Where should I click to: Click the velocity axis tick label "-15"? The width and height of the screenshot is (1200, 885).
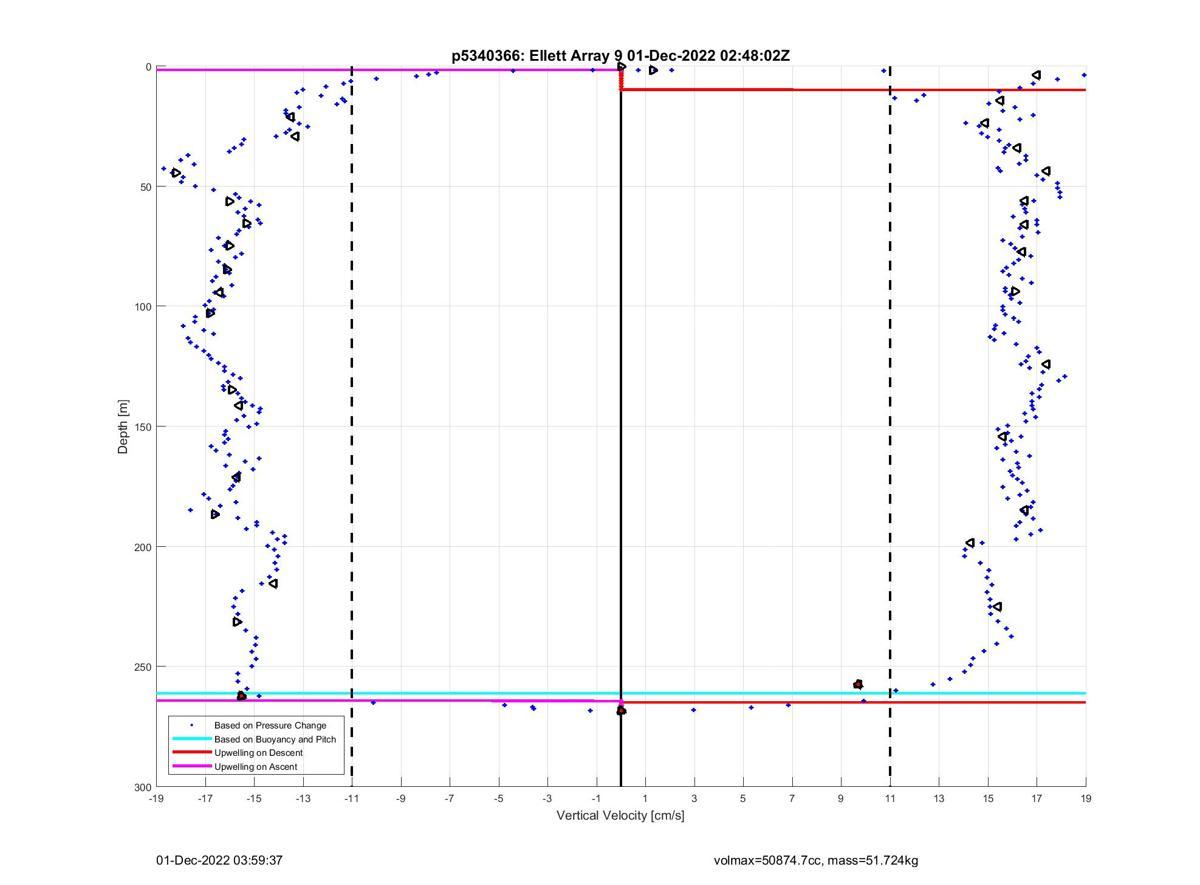tap(254, 799)
